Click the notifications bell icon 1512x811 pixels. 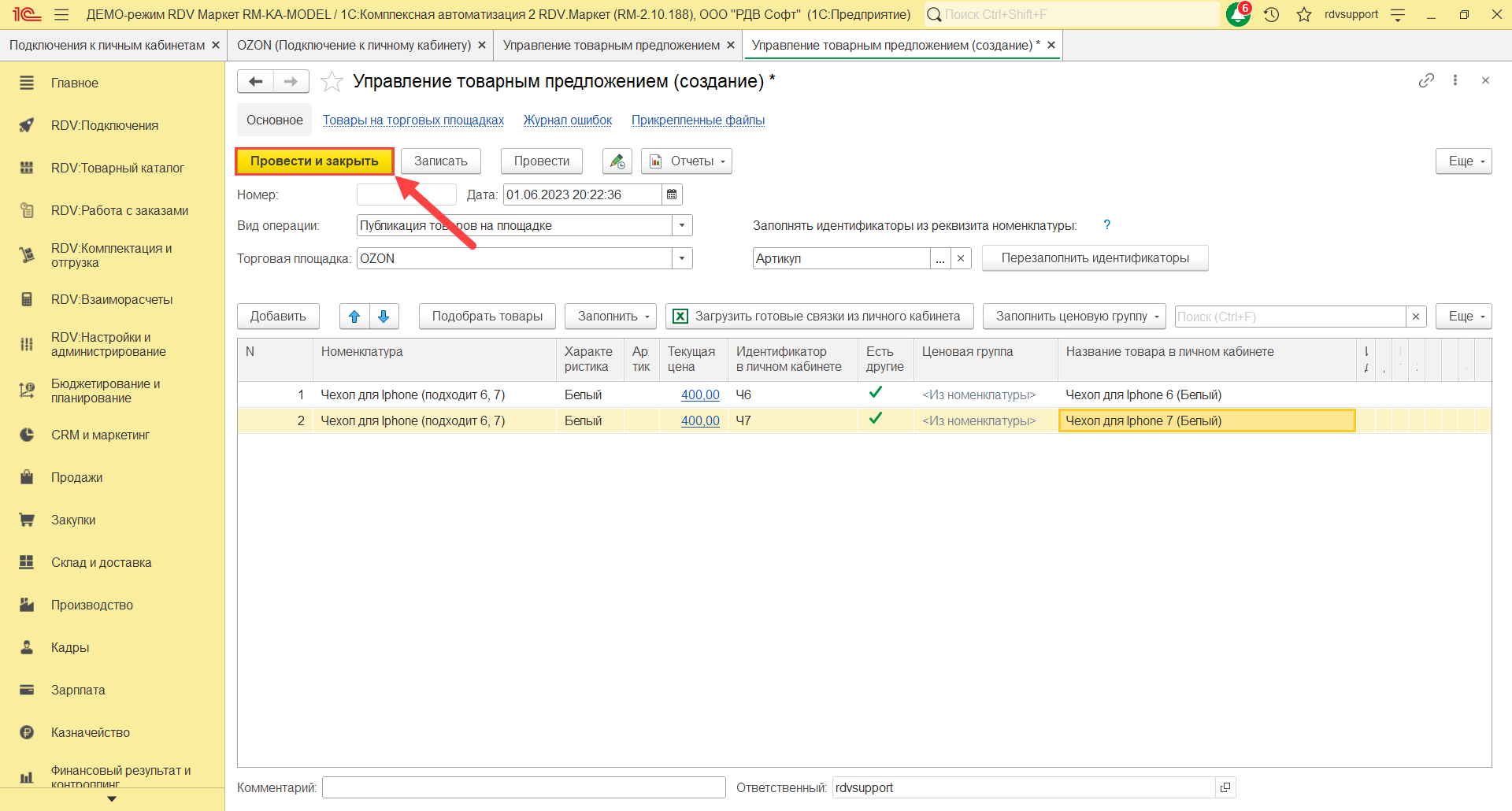click(1238, 14)
